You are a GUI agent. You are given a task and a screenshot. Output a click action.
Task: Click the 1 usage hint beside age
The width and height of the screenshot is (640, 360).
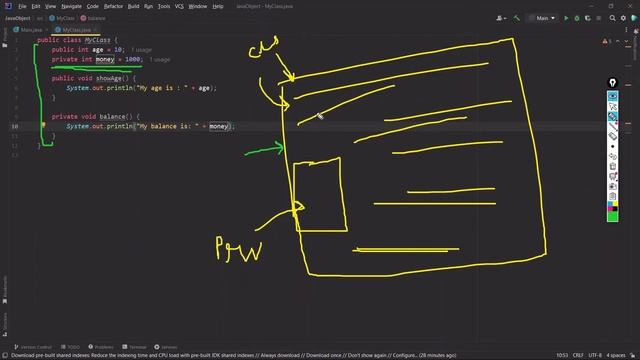[141, 50]
